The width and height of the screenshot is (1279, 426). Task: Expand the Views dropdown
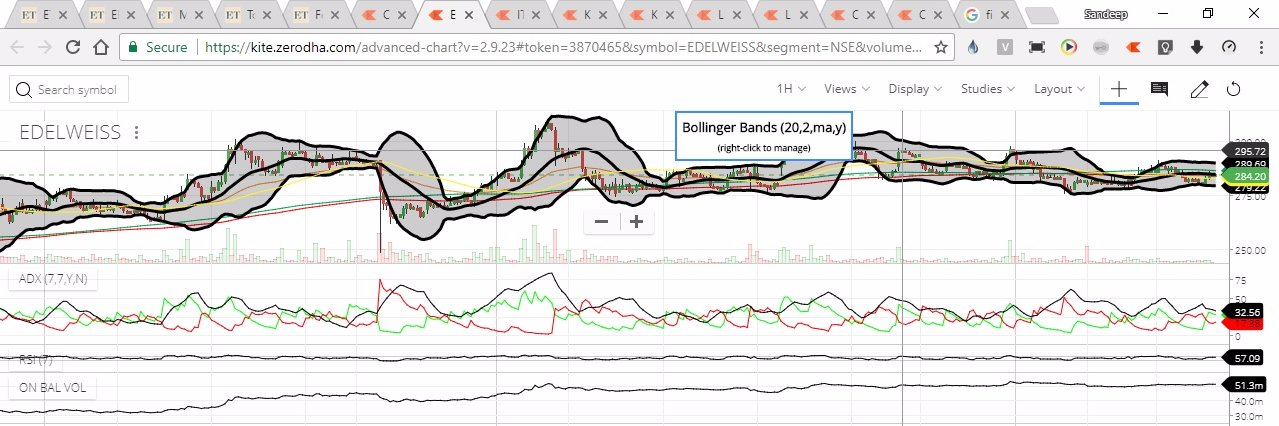846,89
